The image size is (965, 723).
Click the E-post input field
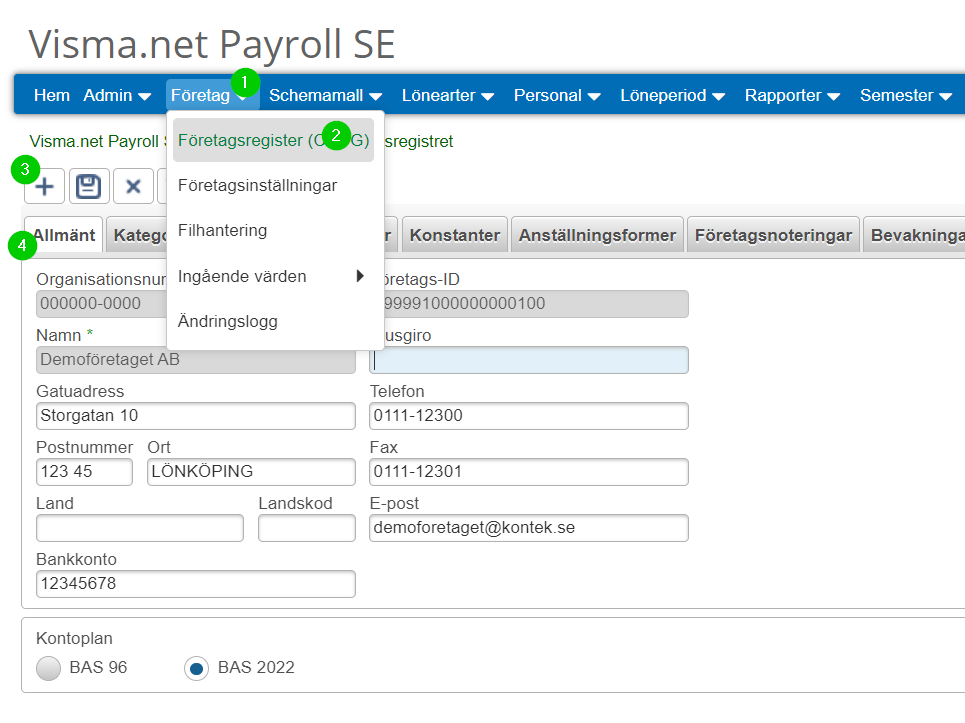tap(529, 528)
